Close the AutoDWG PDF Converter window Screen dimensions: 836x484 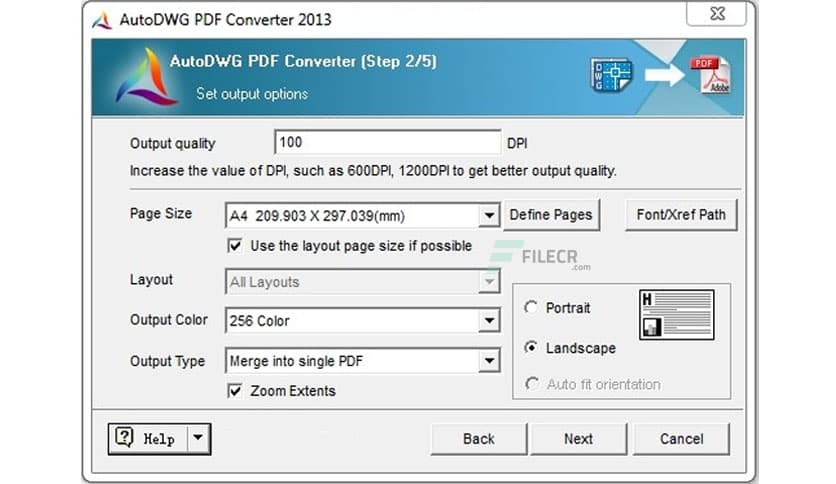pos(717,14)
